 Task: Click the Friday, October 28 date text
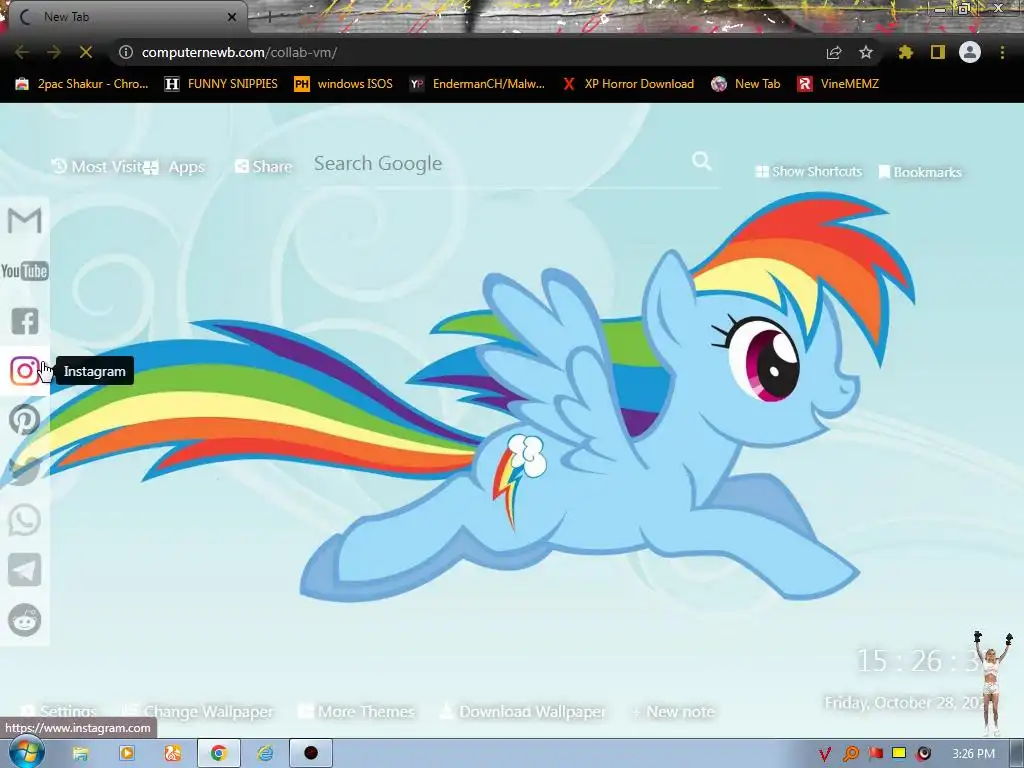pyautogui.click(x=904, y=703)
